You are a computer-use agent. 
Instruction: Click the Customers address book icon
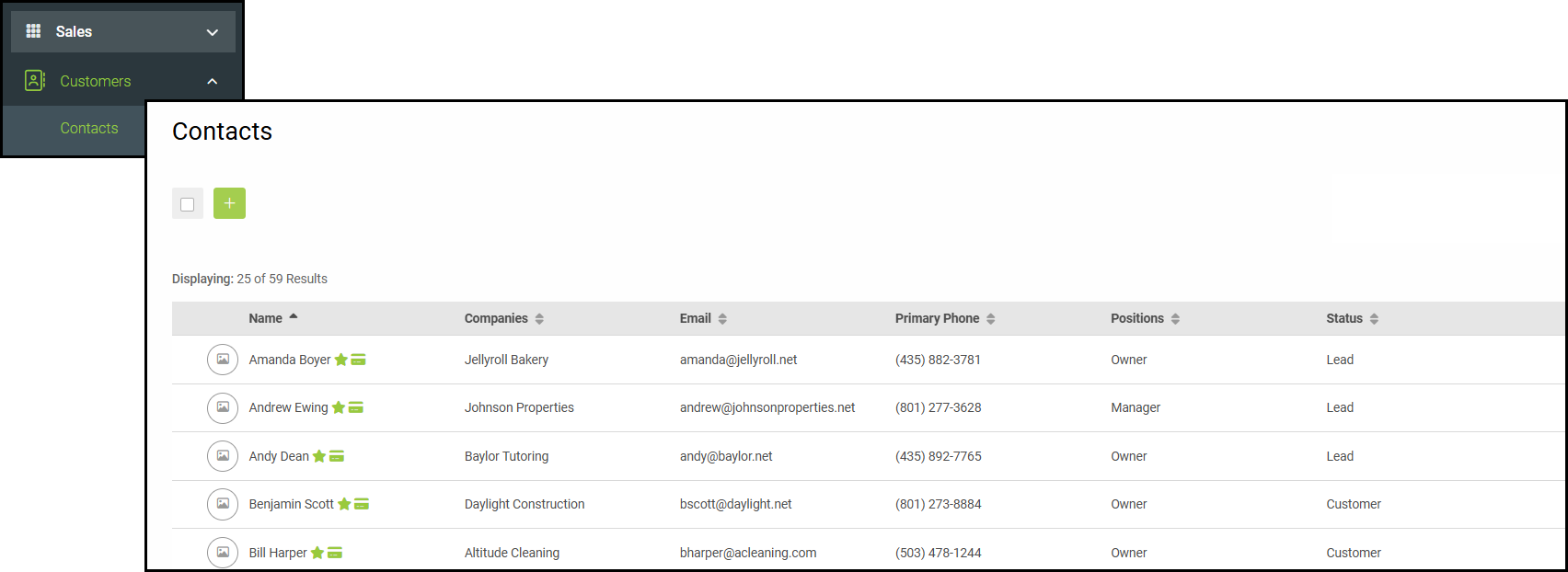(x=35, y=81)
